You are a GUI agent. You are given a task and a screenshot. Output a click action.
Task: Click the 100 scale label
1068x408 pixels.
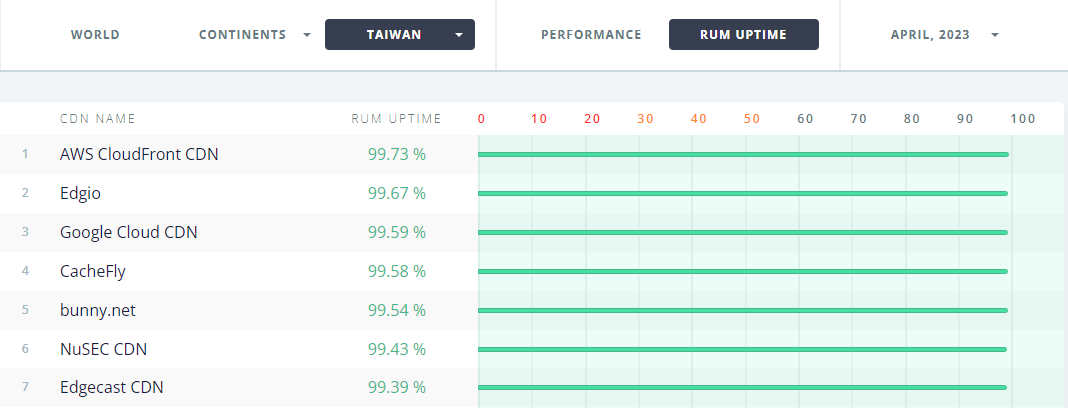[1023, 119]
